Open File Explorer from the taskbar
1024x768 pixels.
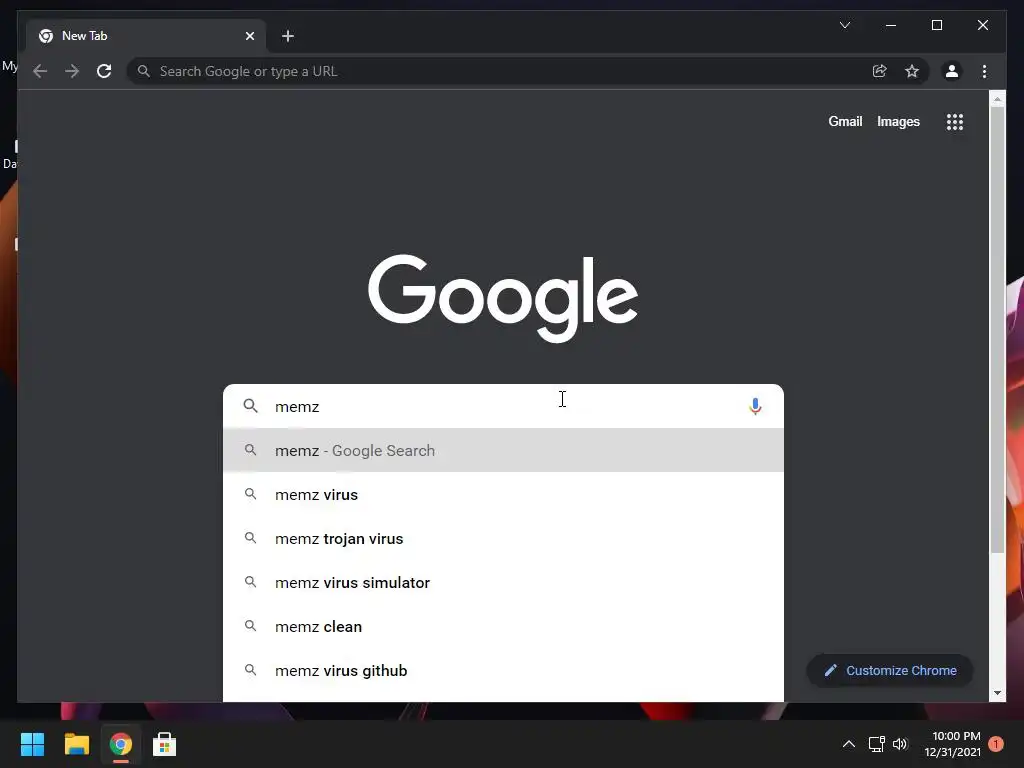pos(76,744)
